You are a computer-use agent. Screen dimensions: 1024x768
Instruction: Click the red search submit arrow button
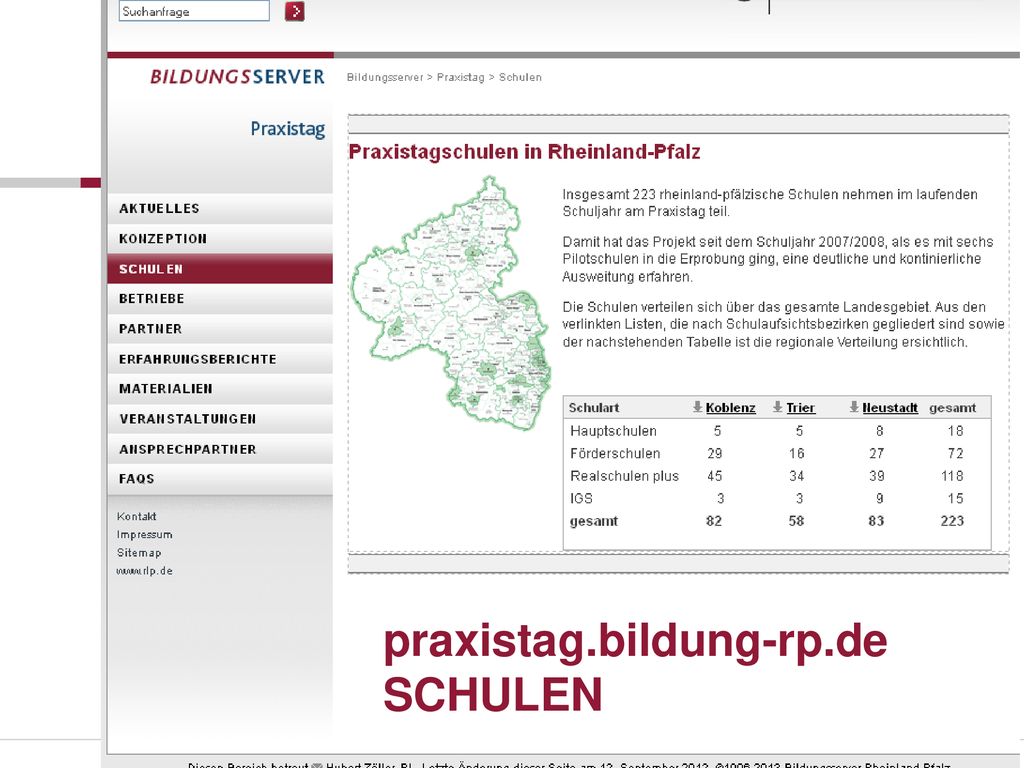pos(295,11)
